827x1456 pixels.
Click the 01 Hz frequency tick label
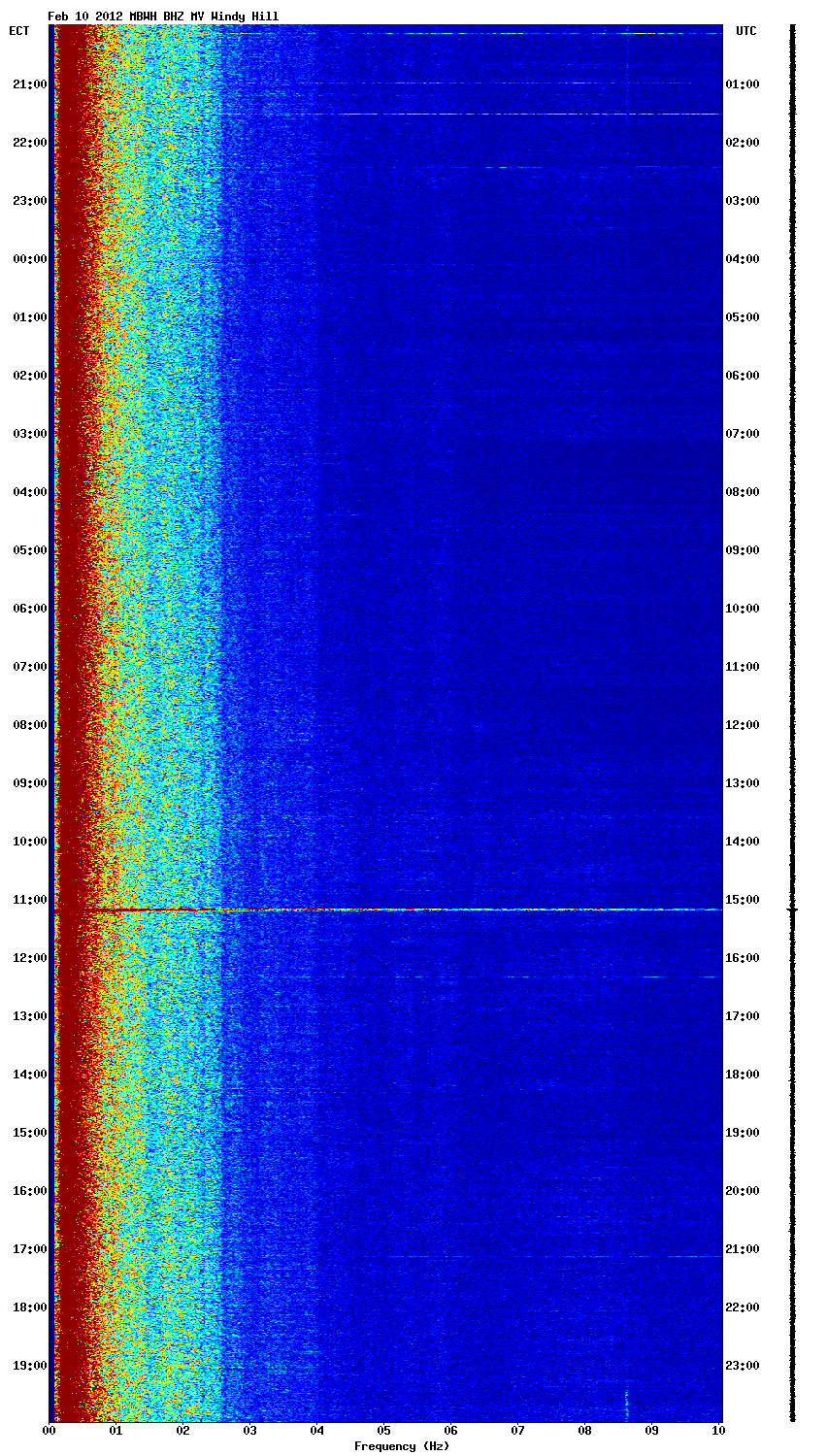click(x=116, y=1431)
